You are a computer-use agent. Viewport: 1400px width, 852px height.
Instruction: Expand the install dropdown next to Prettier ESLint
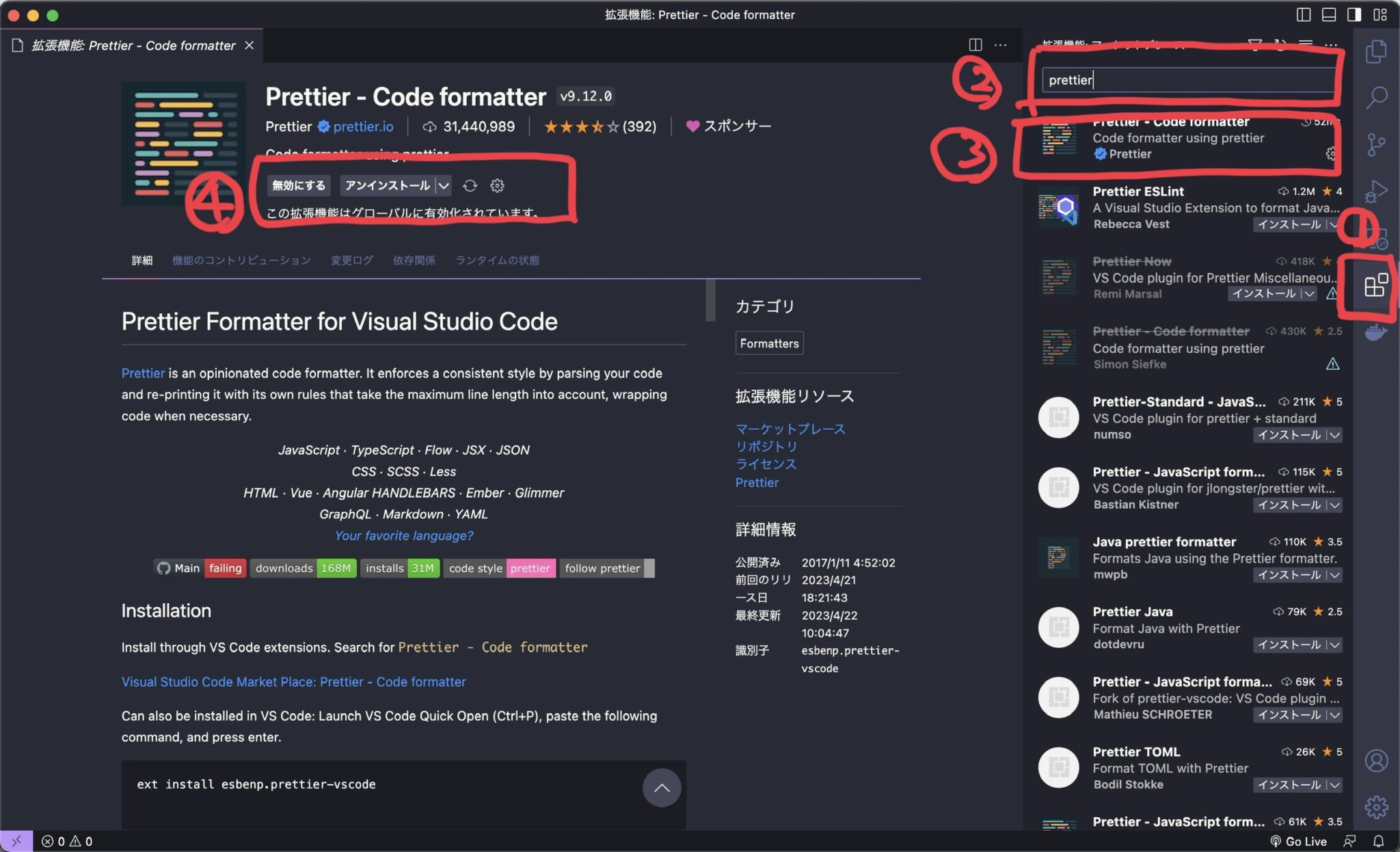pyautogui.click(x=1334, y=224)
